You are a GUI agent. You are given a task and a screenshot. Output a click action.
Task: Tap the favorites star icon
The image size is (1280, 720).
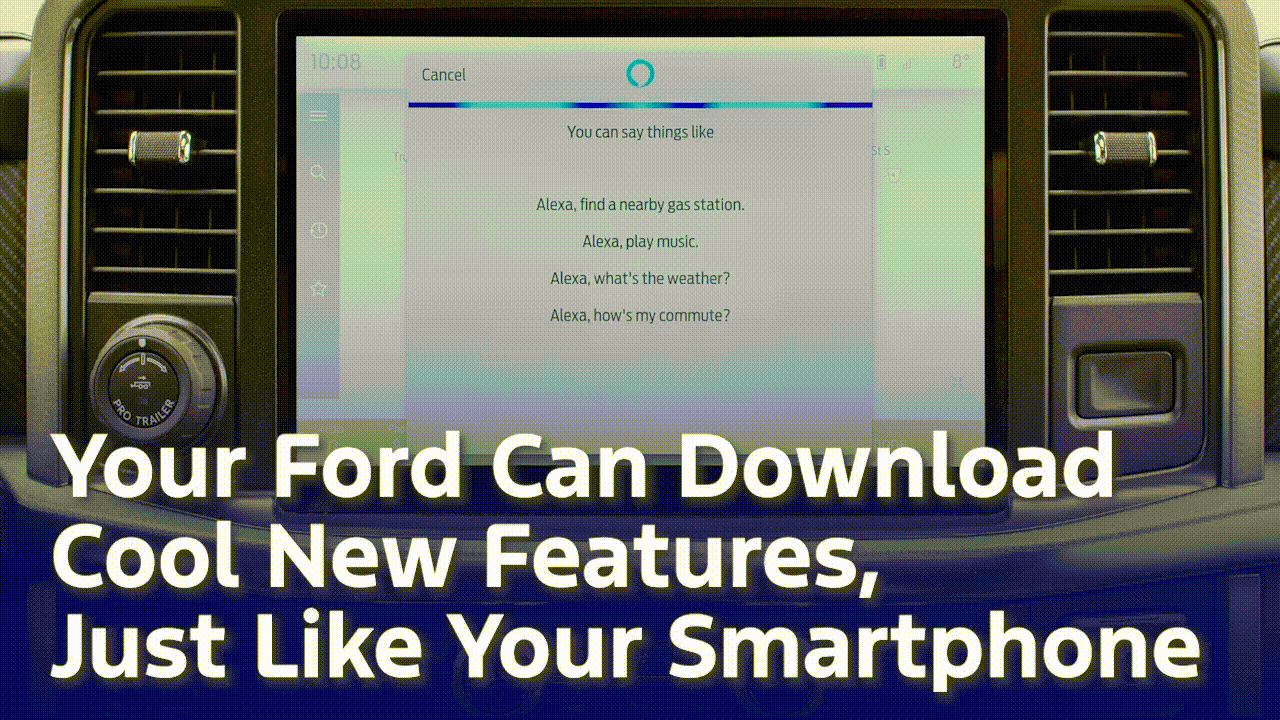[x=318, y=289]
